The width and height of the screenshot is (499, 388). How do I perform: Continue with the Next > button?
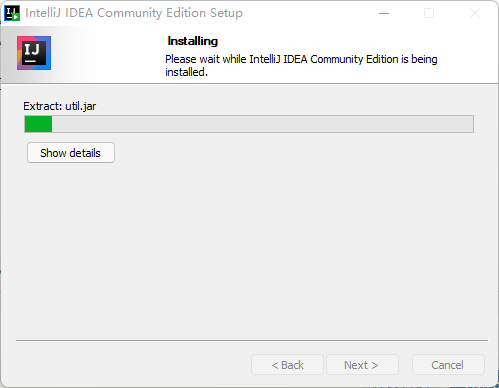(x=362, y=365)
